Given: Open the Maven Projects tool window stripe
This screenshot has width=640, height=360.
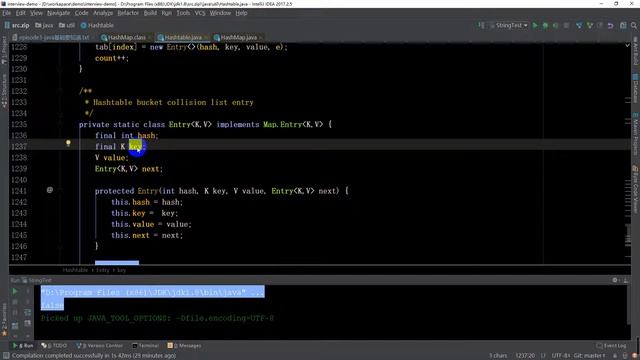Looking at the screenshot, I should pos(636,134).
